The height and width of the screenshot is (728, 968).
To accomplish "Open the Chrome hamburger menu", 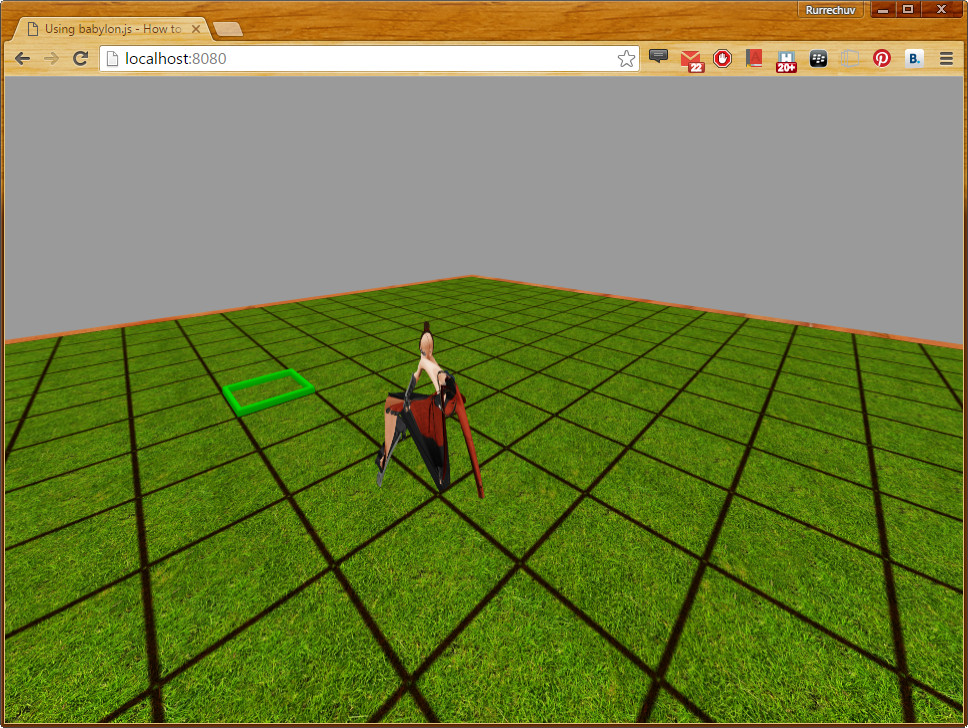I will pos(946,59).
